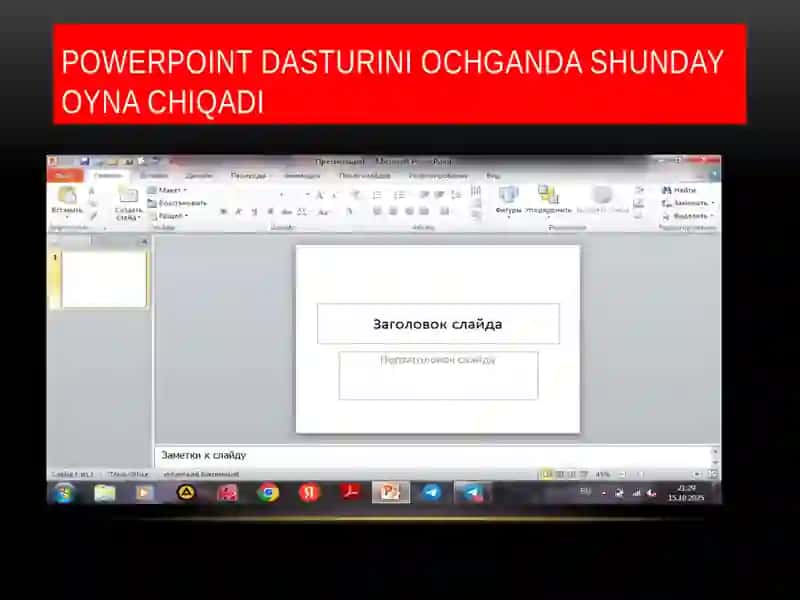
Task: Center the paragraph text
Action: point(393,211)
